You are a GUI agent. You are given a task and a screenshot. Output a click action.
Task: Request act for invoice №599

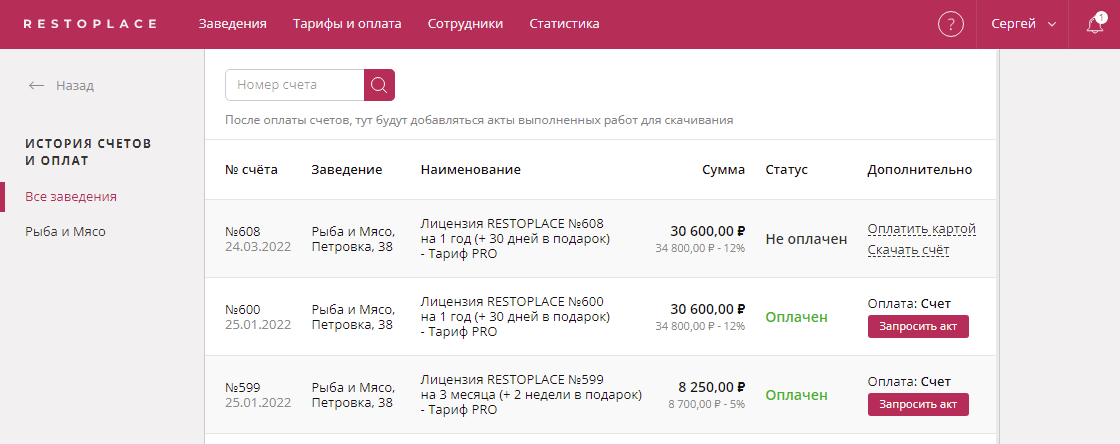(x=918, y=405)
